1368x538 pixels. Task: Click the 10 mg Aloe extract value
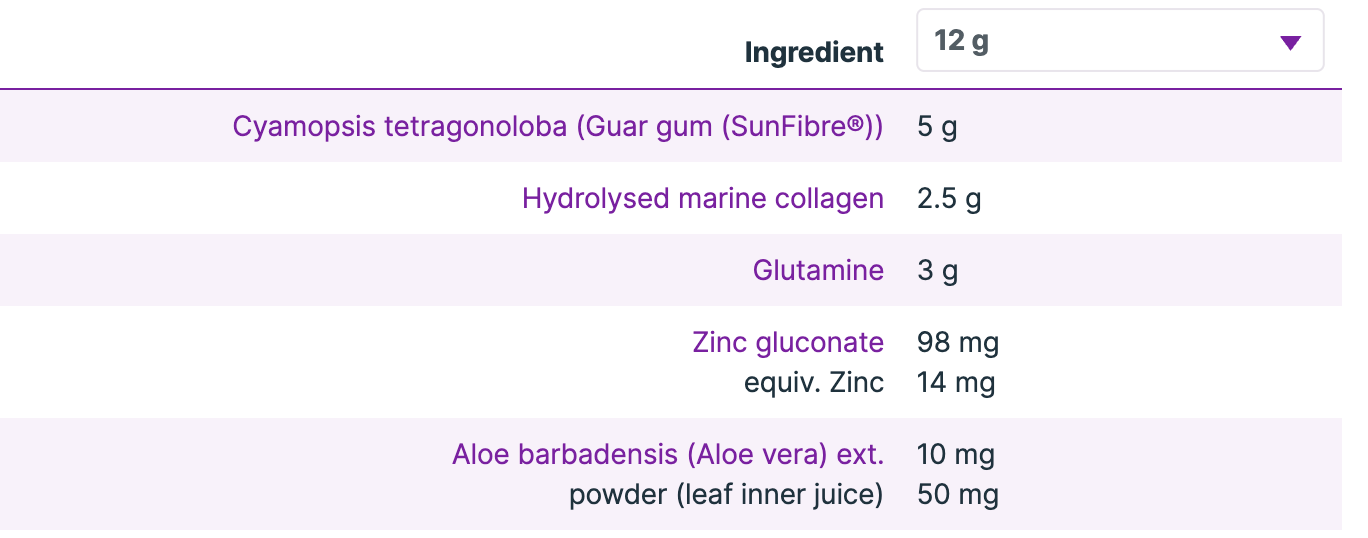click(955, 454)
